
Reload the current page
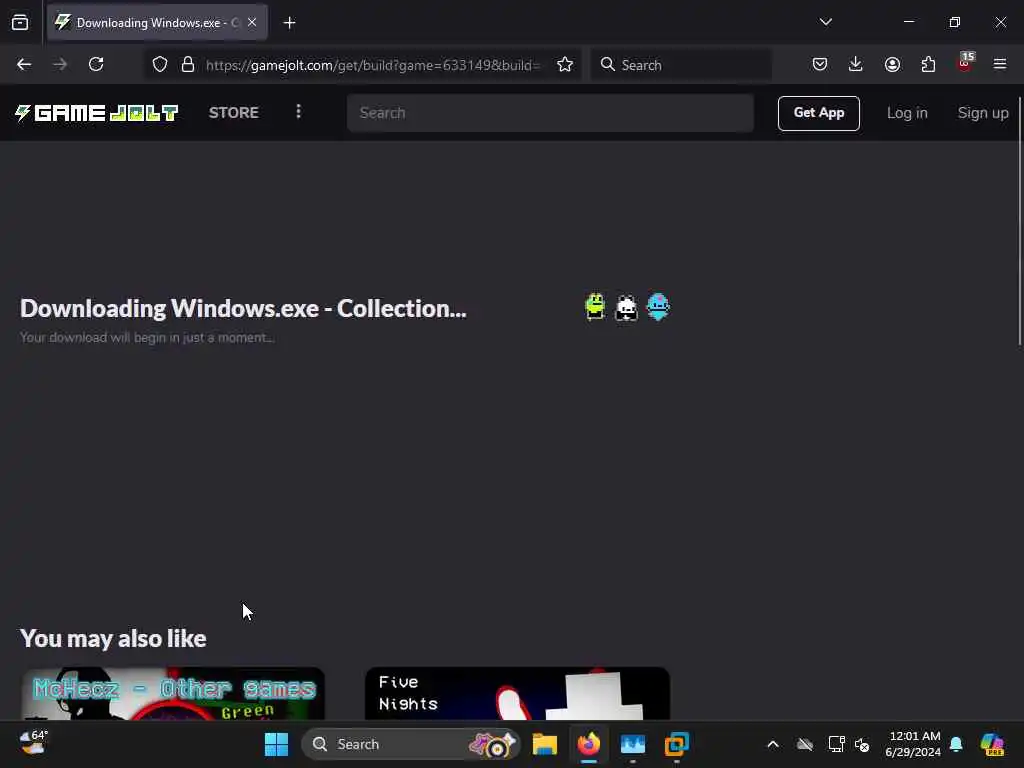tap(96, 64)
